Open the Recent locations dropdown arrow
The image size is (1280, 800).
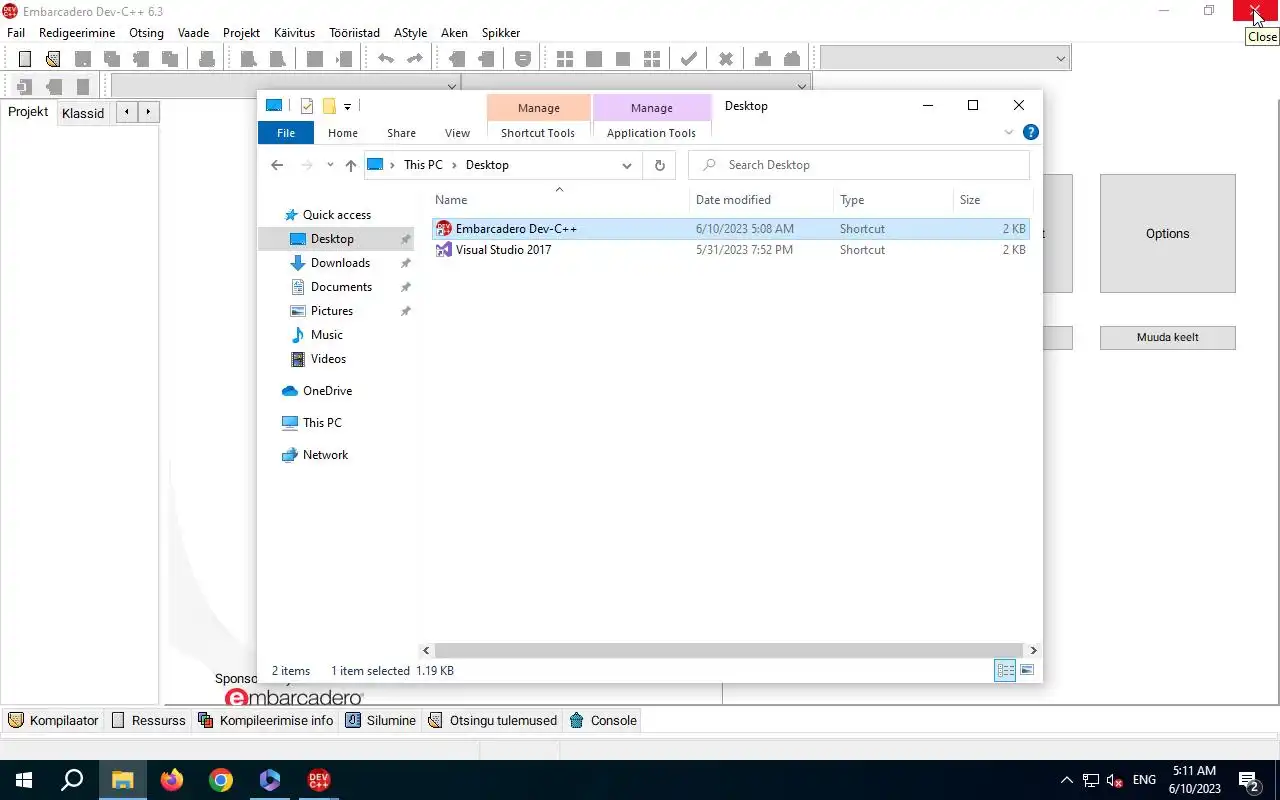(330, 165)
